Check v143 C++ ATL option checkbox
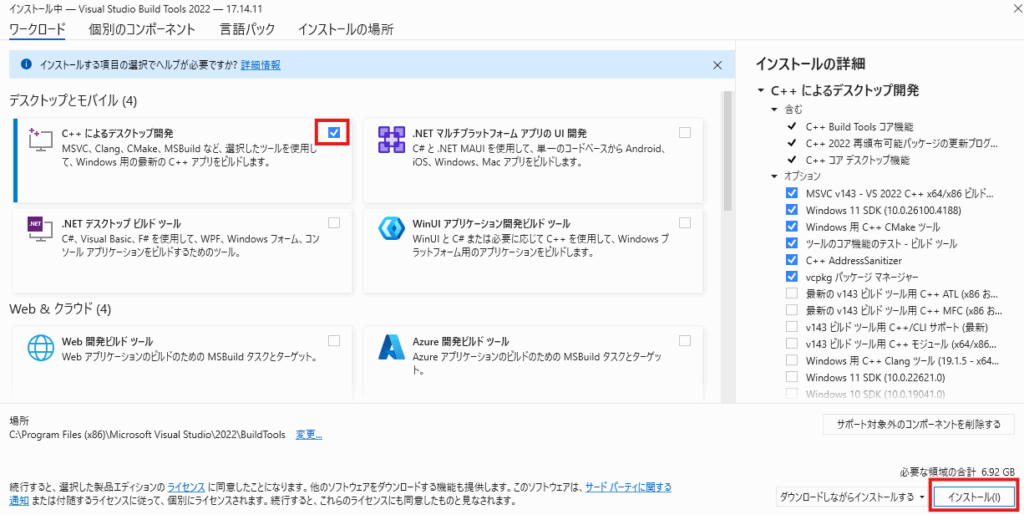This screenshot has height=515, width=1024. (792, 293)
